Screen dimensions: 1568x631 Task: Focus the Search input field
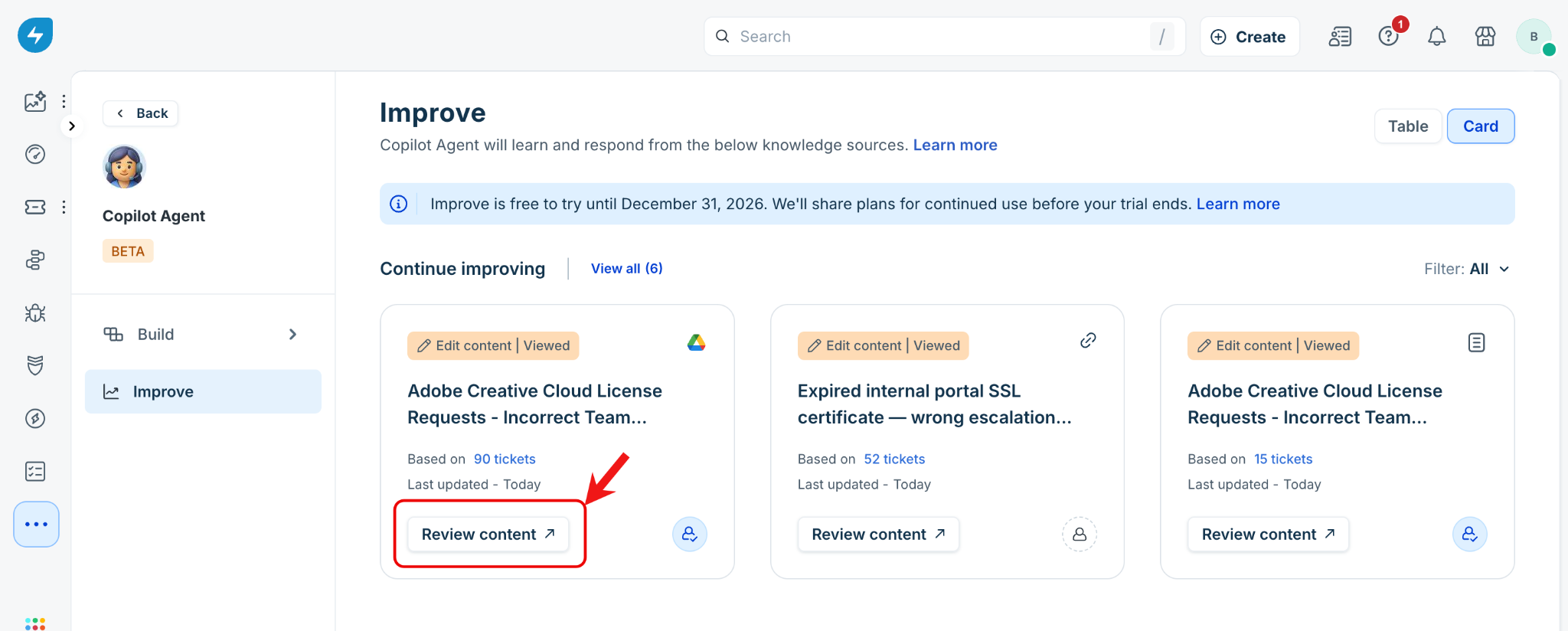coord(944,37)
